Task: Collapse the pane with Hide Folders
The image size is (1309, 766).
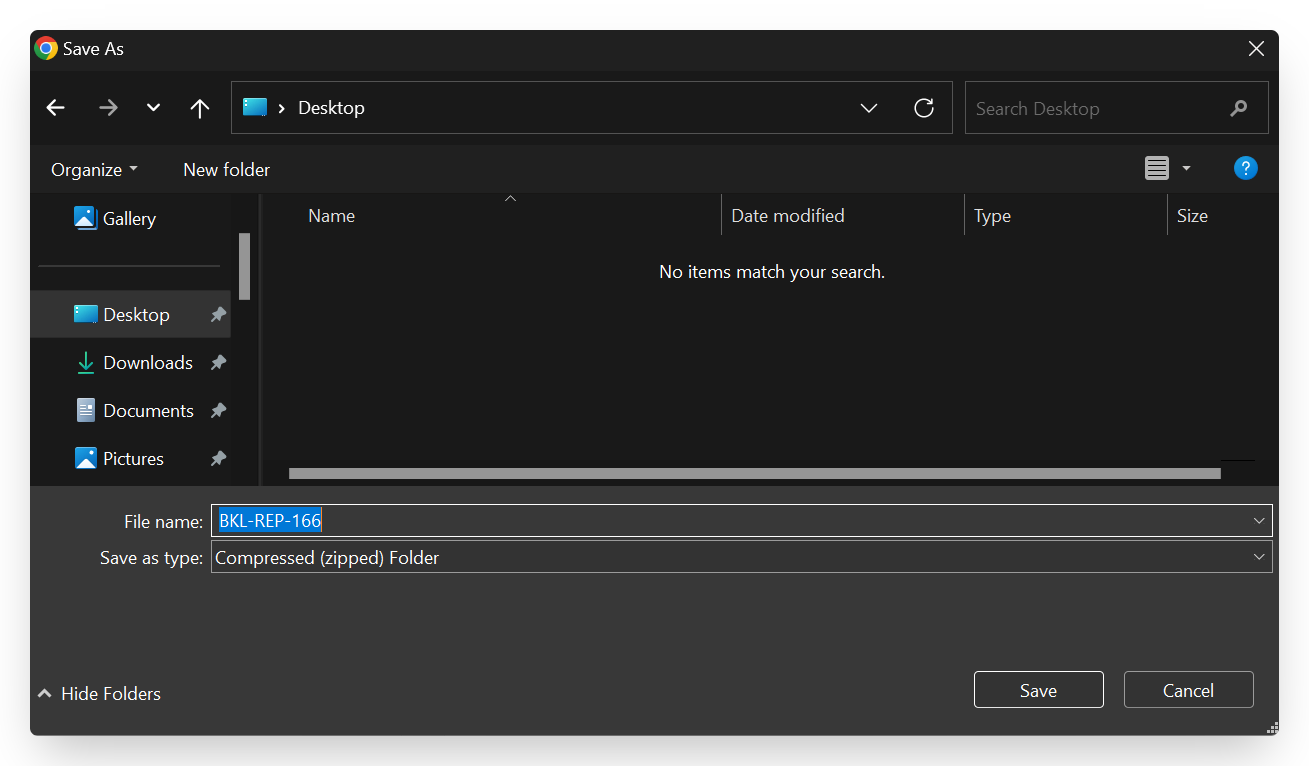Action: click(x=99, y=693)
